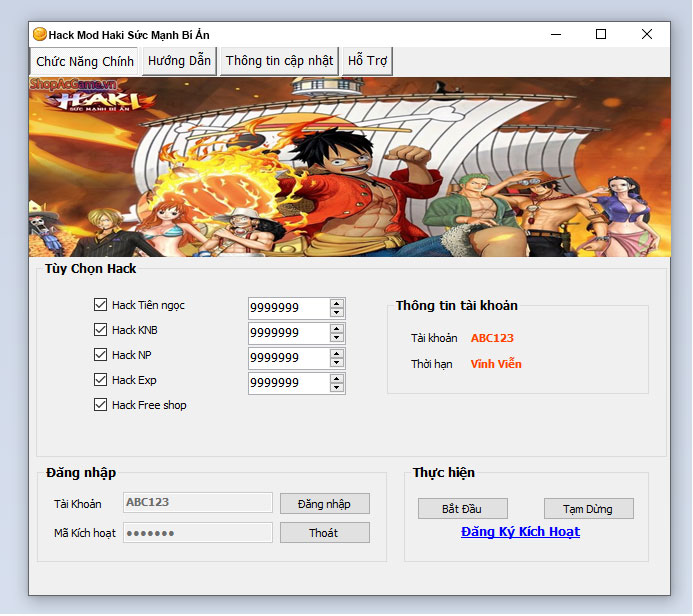Close the Hack Mod Haki window
Viewport: 693px width, 616px height.
point(647,34)
